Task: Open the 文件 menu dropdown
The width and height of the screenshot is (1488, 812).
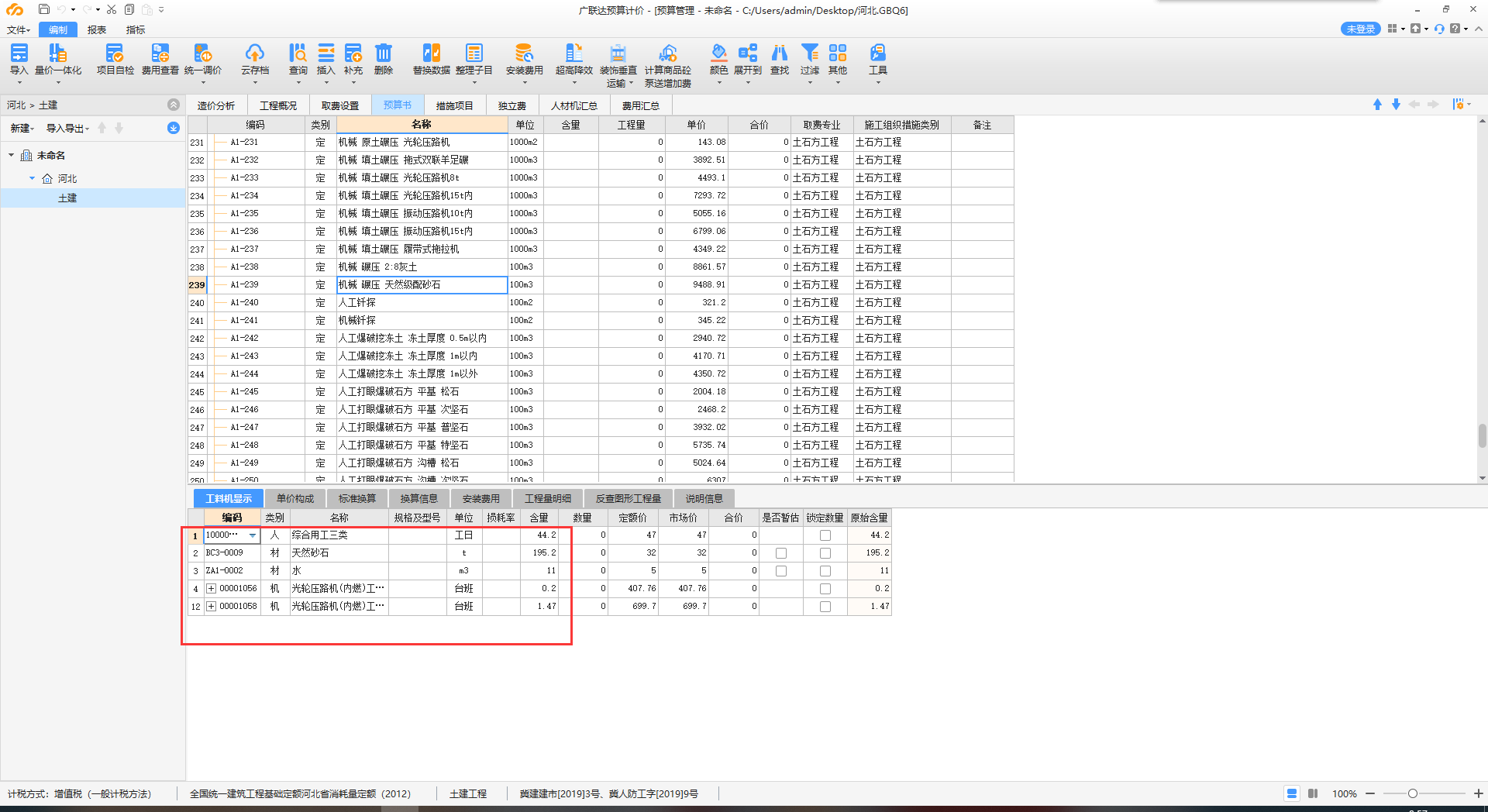Action: pos(19,29)
